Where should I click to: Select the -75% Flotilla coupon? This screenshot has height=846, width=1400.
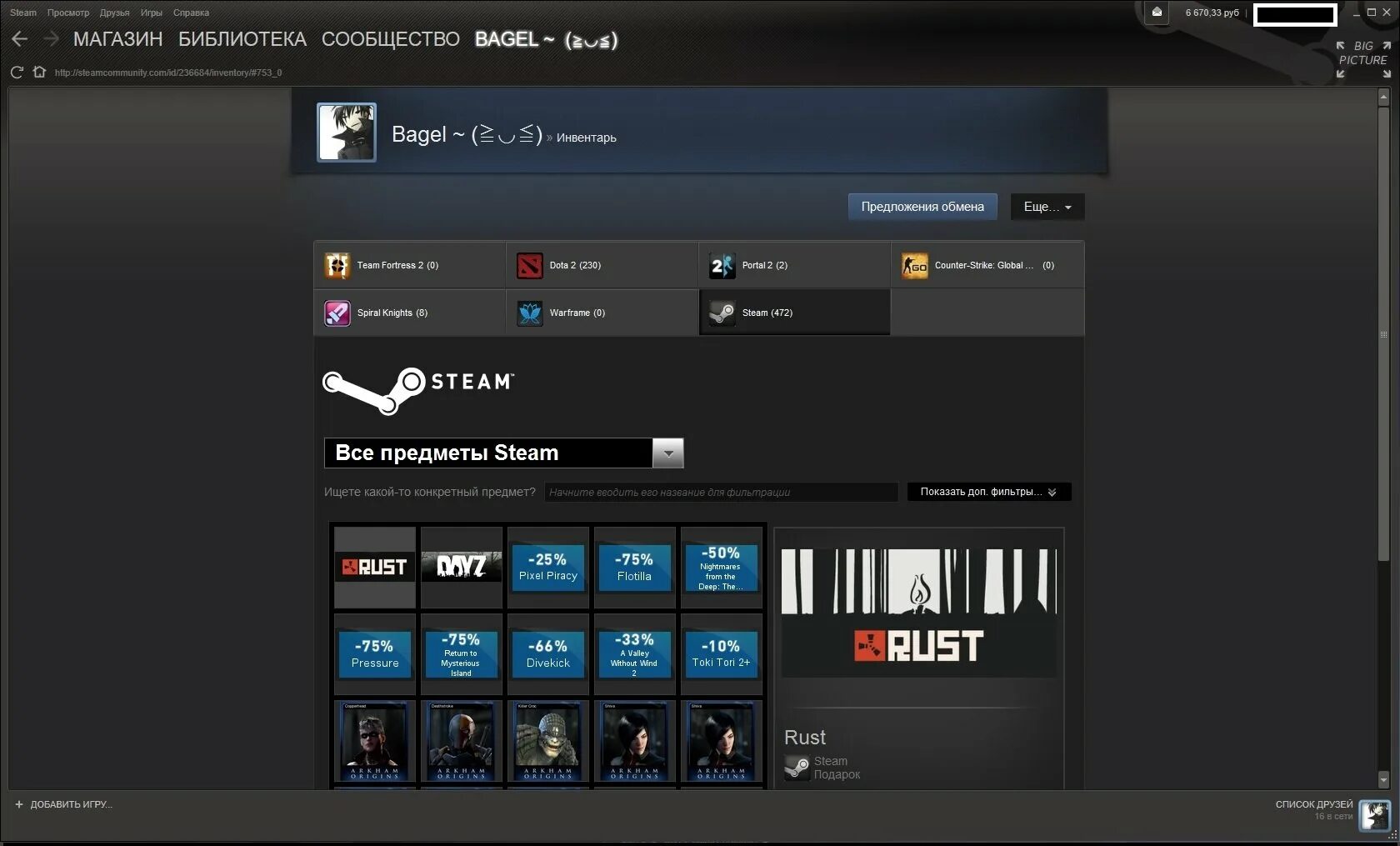pyautogui.click(x=635, y=567)
